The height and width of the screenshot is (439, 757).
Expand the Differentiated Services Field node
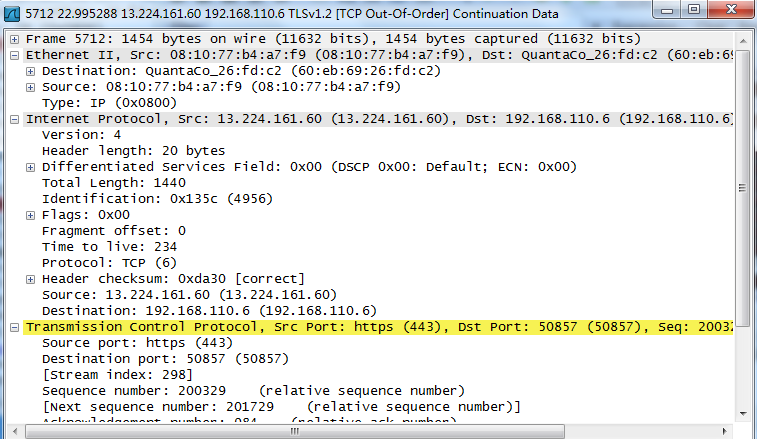pyautogui.click(x=30, y=167)
